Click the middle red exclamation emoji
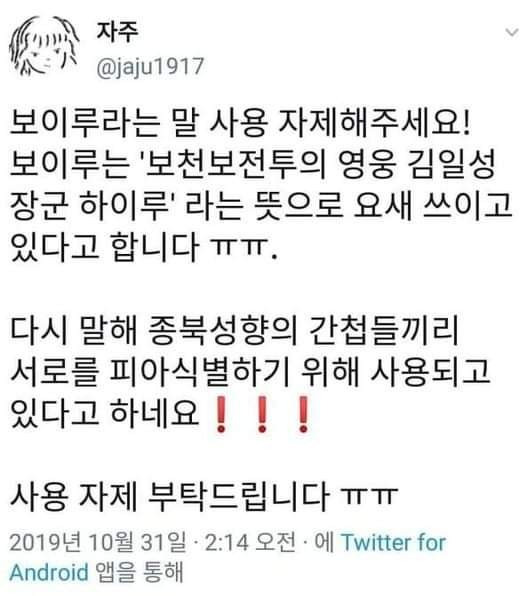The height and width of the screenshot is (596, 526). (x=262, y=414)
